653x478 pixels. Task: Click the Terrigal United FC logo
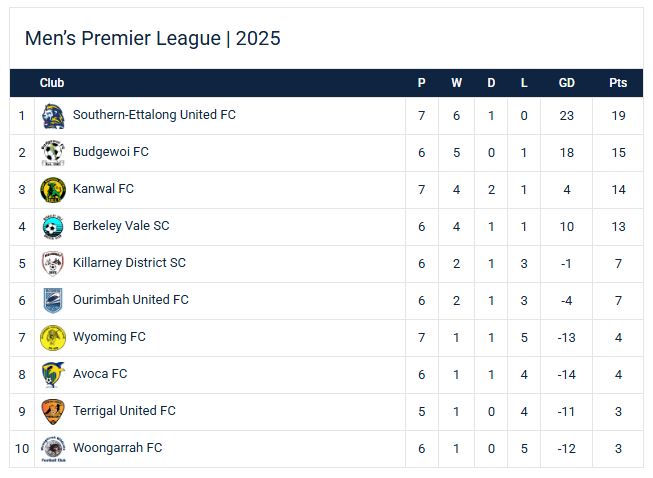click(53, 412)
